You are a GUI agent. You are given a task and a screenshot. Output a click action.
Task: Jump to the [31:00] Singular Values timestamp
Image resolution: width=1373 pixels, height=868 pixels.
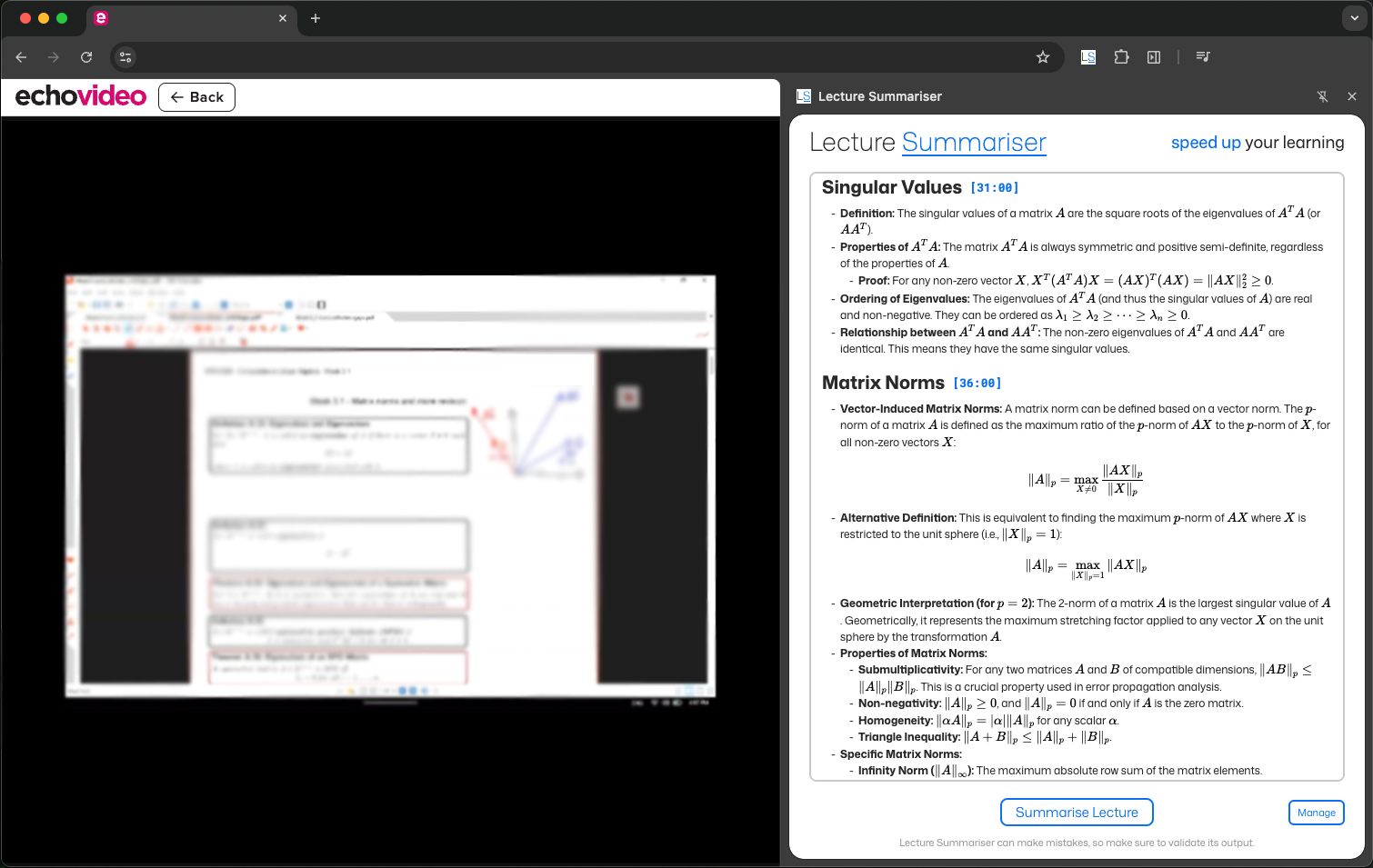[x=995, y=187]
